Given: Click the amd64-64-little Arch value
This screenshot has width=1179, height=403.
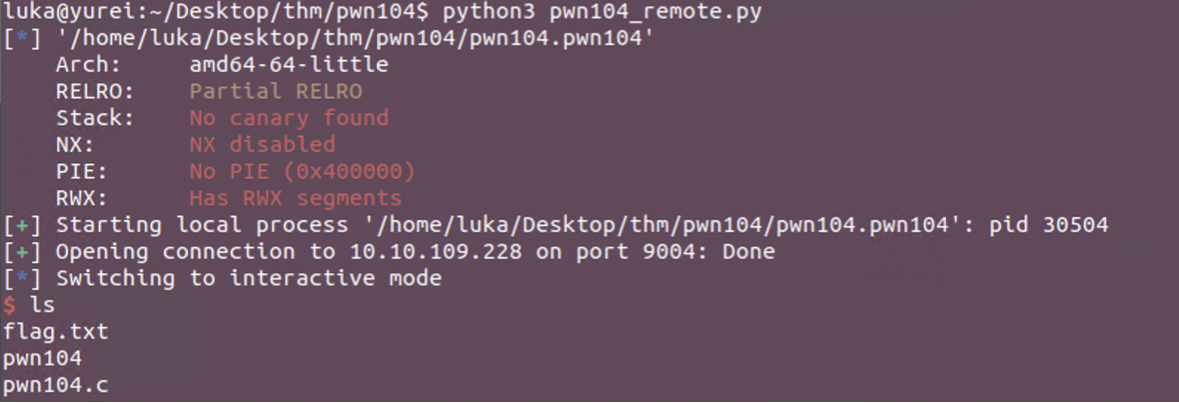Looking at the screenshot, I should [x=288, y=65].
